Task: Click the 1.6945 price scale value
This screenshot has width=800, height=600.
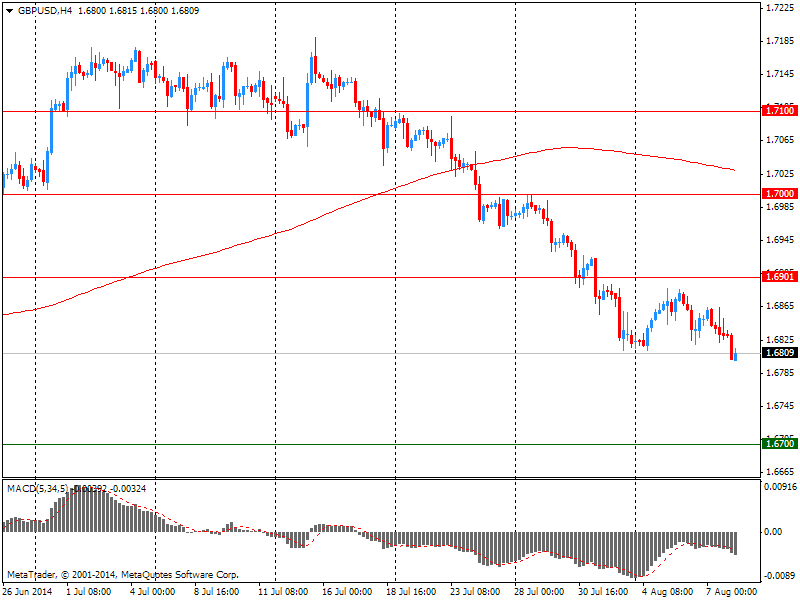Action: 780,240
